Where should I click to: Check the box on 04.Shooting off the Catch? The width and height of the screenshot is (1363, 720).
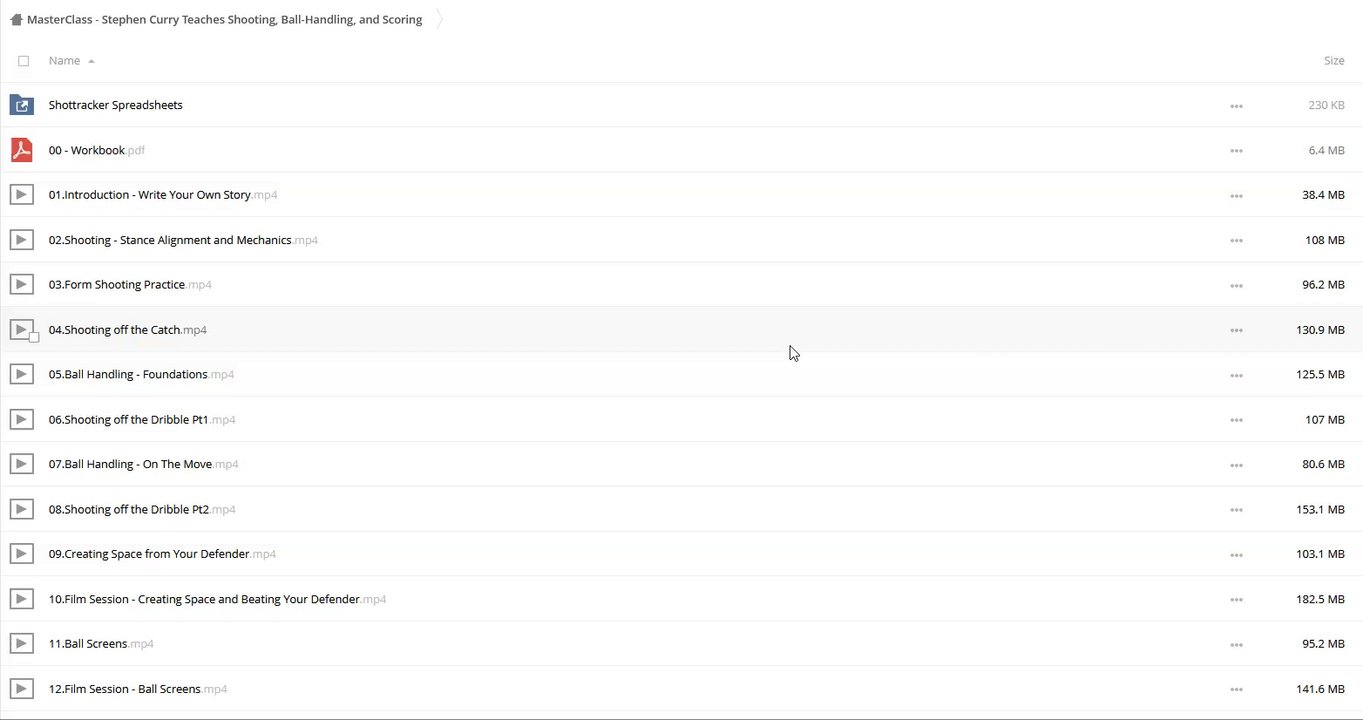point(34,337)
